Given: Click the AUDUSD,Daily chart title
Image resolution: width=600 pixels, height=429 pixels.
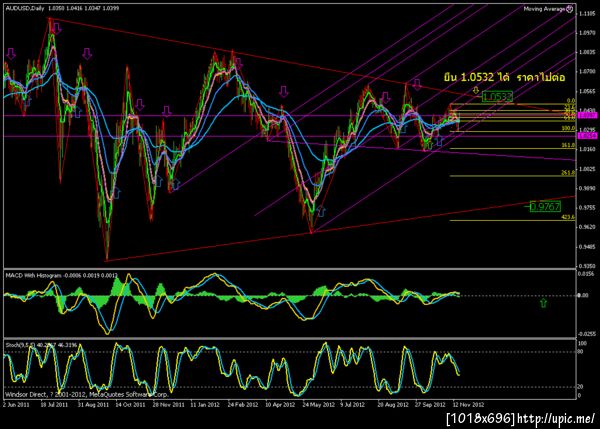Looking at the screenshot, I should pos(24,8).
